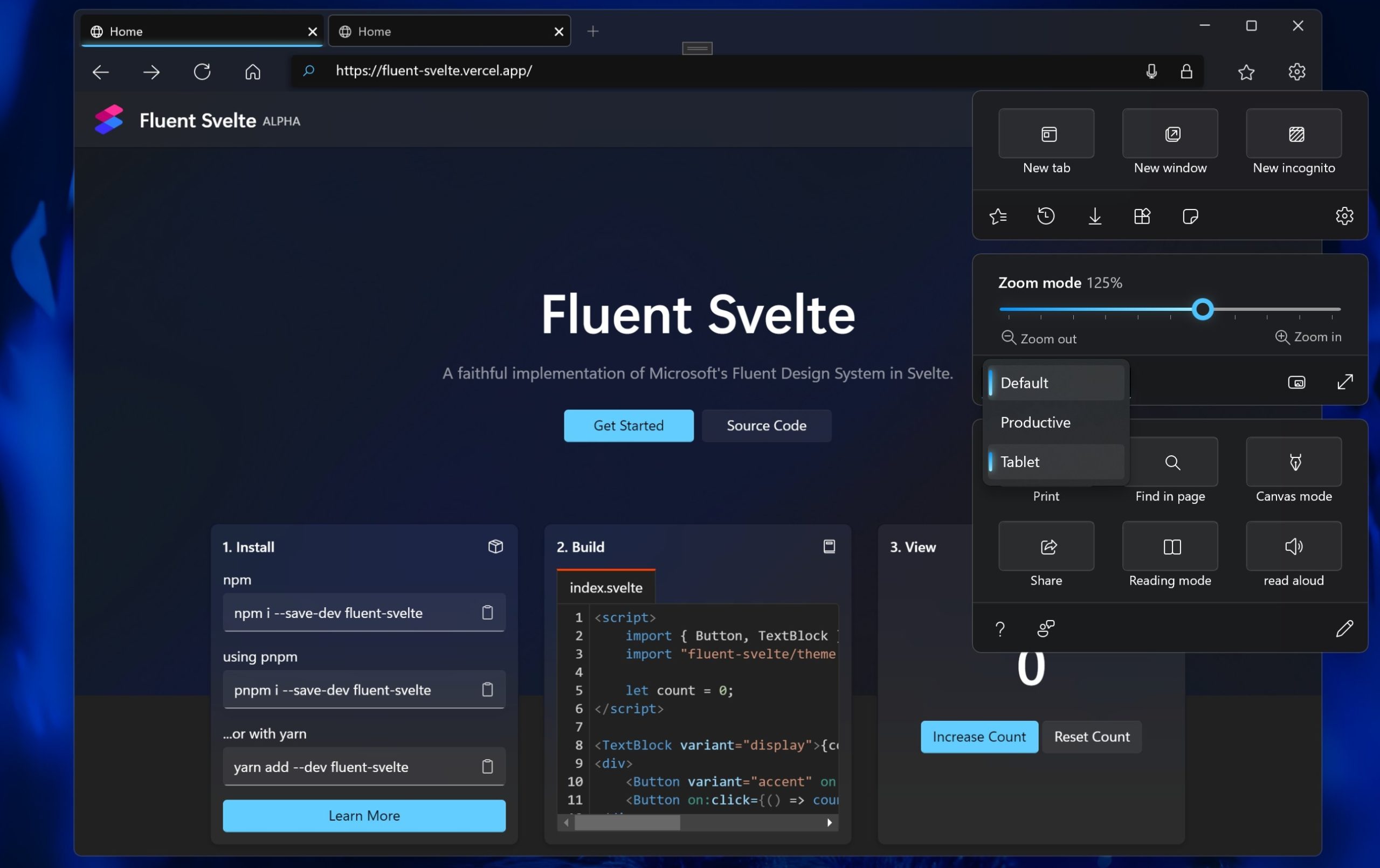This screenshot has width=1380, height=868.
Task: Open downloads in menu panel
Action: point(1095,216)
